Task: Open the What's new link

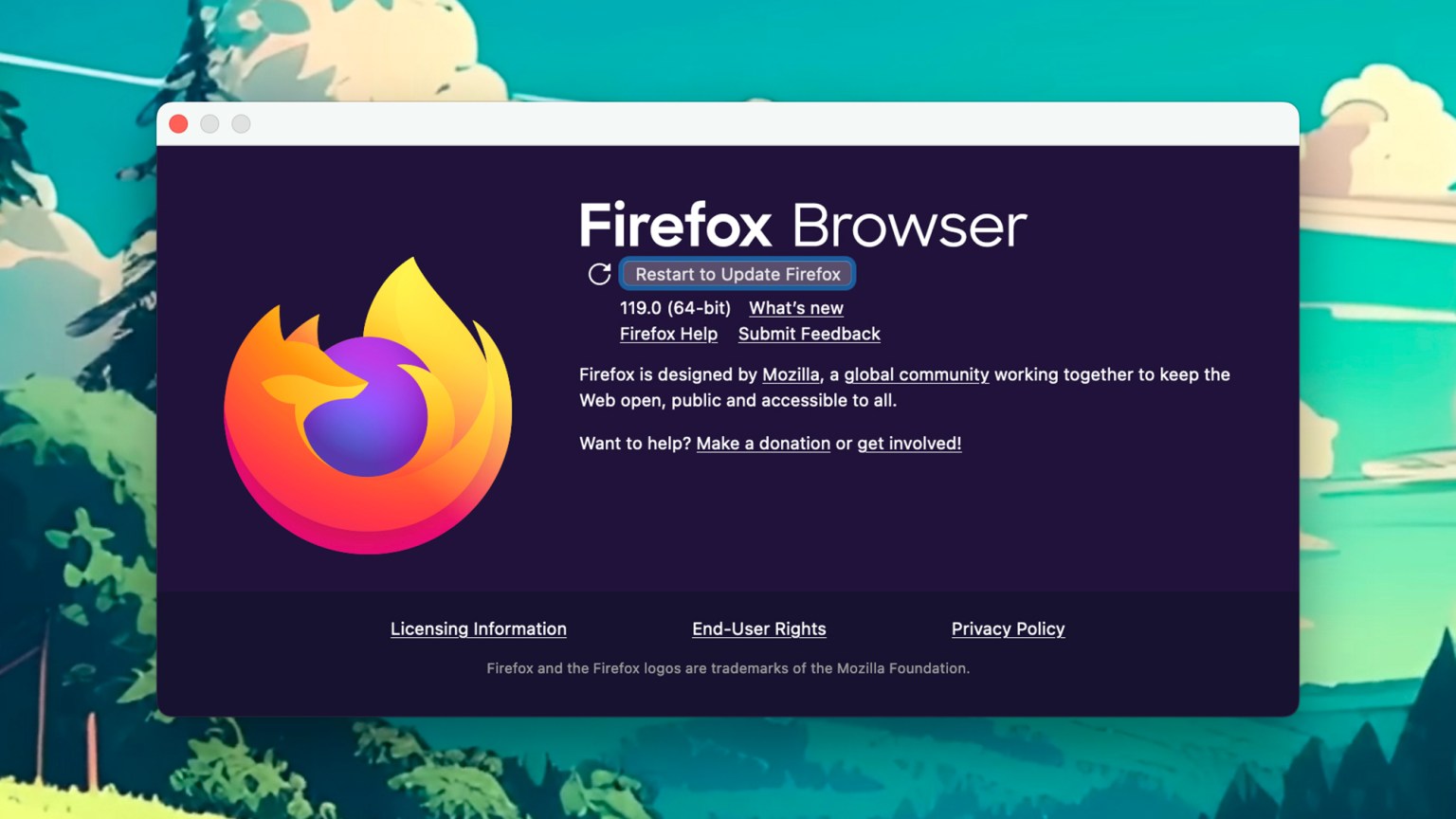Action: (x=795, y=308)
